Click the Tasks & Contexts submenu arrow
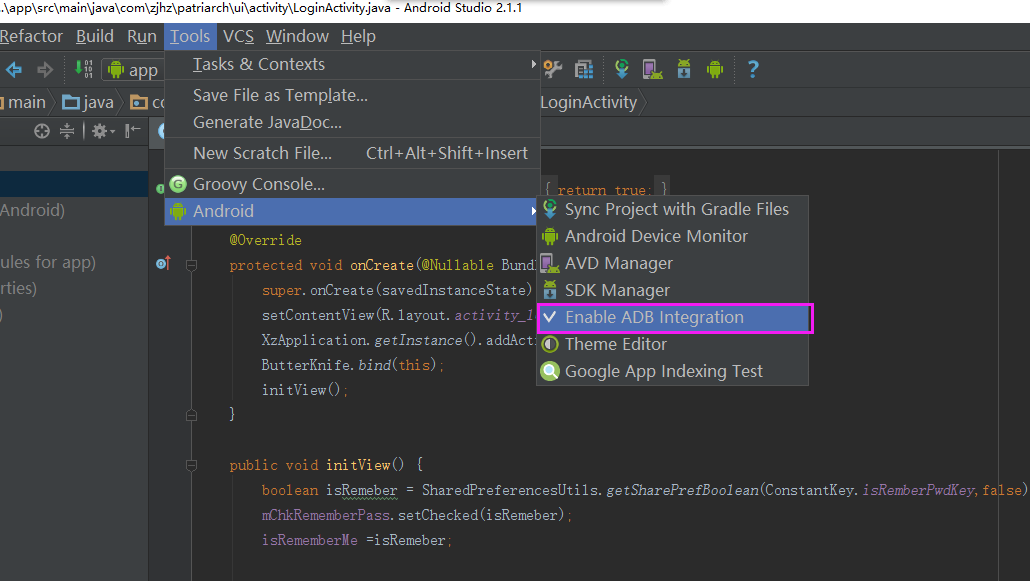1030x581 pixels. tap(533, 64)
